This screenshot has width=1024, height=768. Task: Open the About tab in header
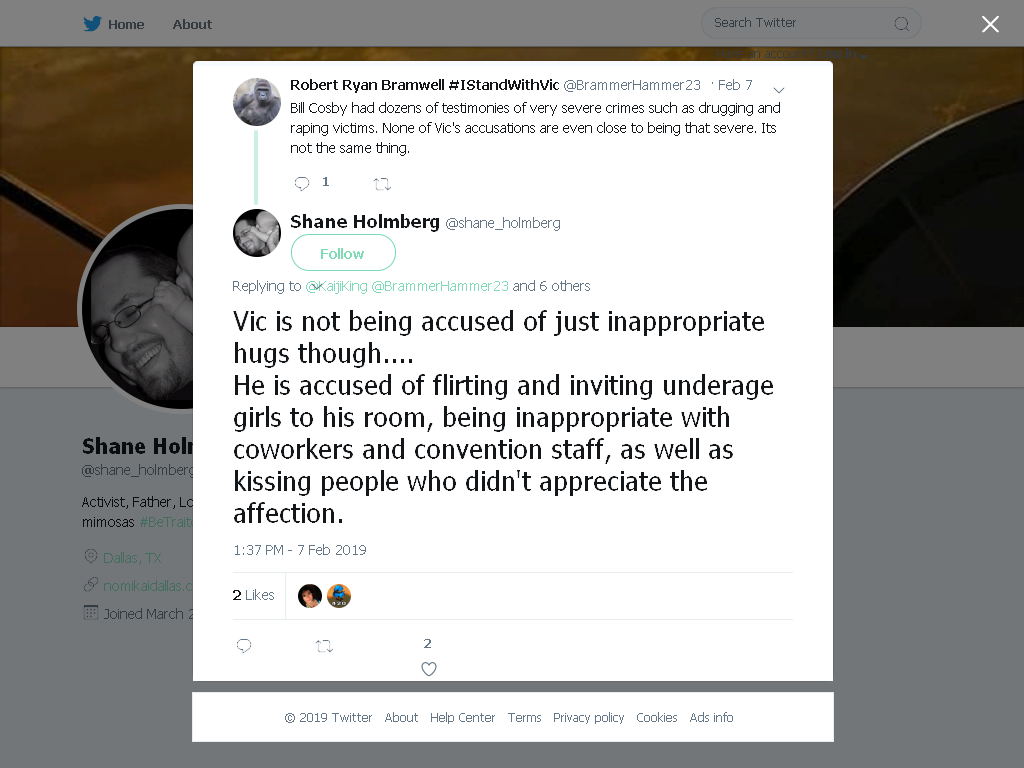pyautogui.click(x=192, y=24)
